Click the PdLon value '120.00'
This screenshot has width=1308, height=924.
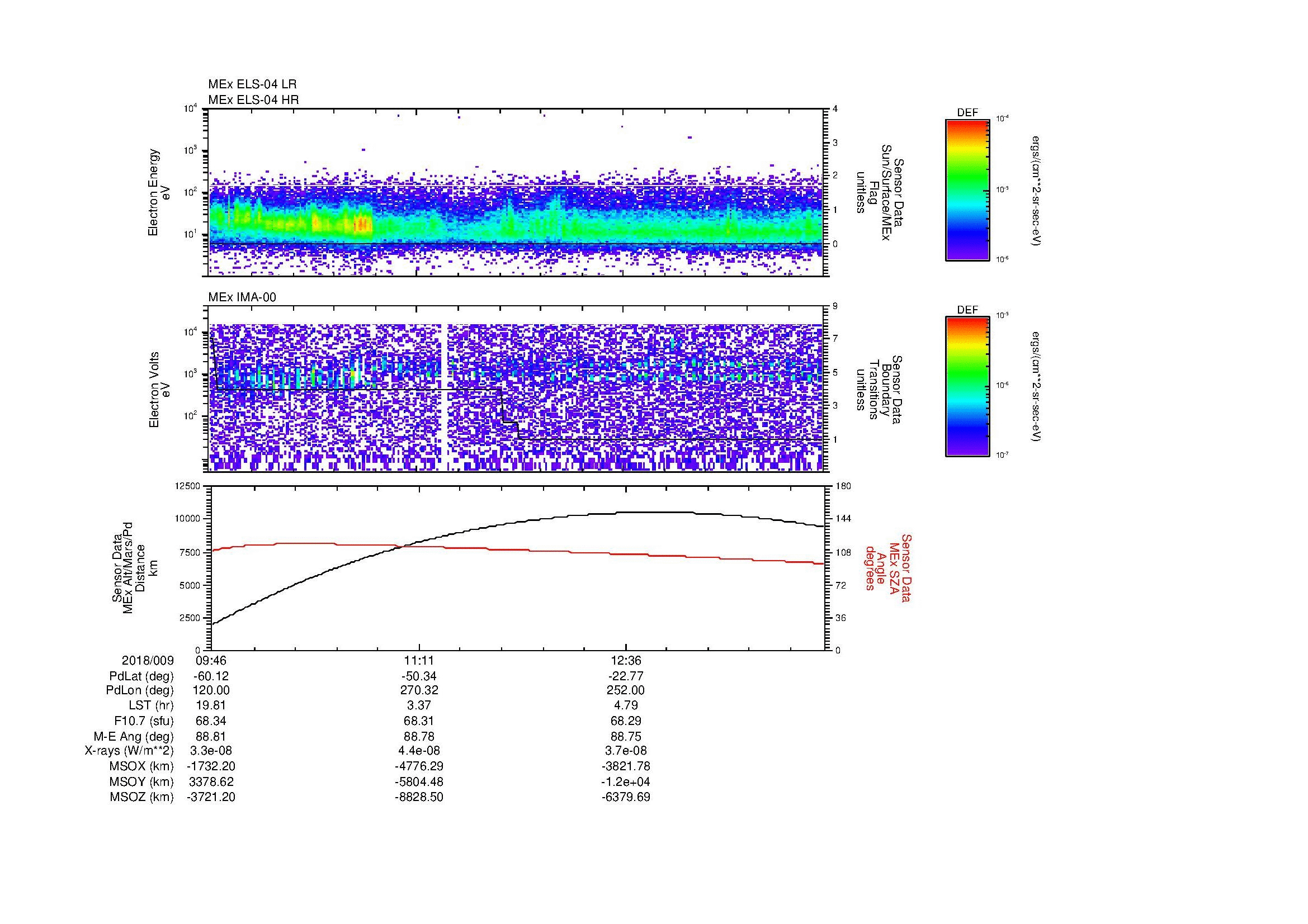211,690
